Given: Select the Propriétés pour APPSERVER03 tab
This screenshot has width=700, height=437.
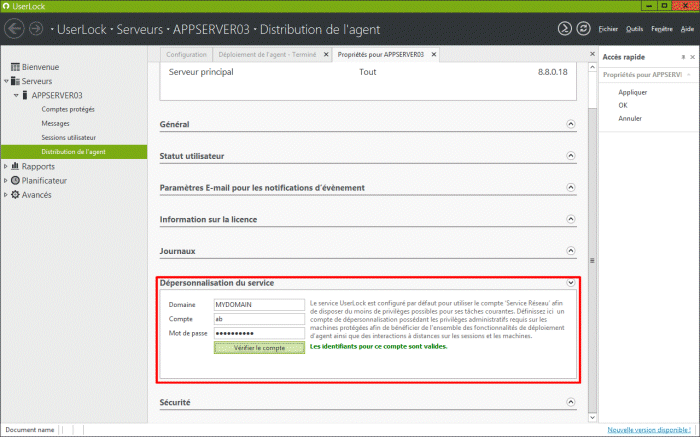Looking at the screenshot, I should pos(380,54).
